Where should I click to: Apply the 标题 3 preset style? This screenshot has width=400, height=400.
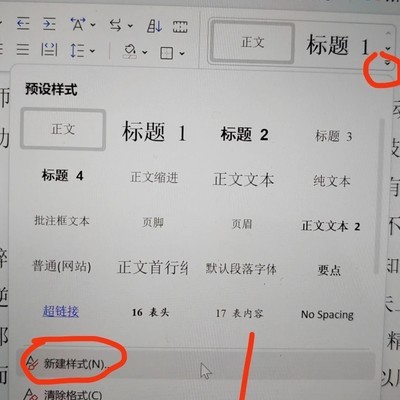click(x=334, y=136)
